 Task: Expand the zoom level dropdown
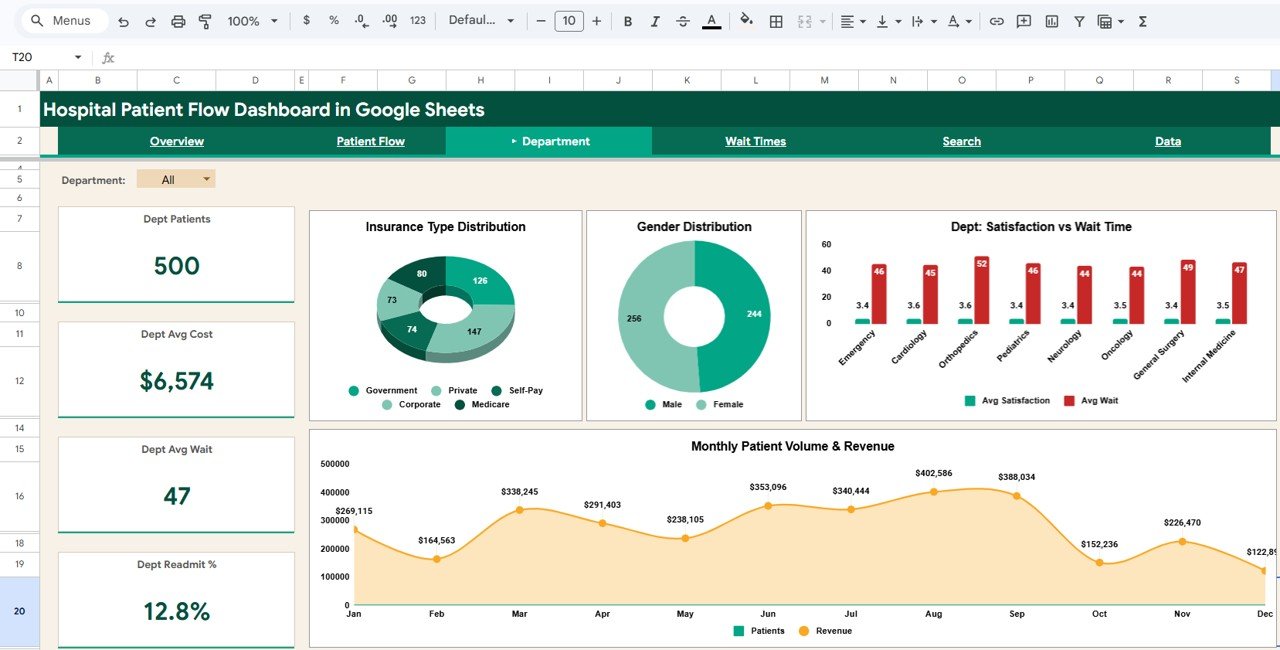tap(250, 20)
